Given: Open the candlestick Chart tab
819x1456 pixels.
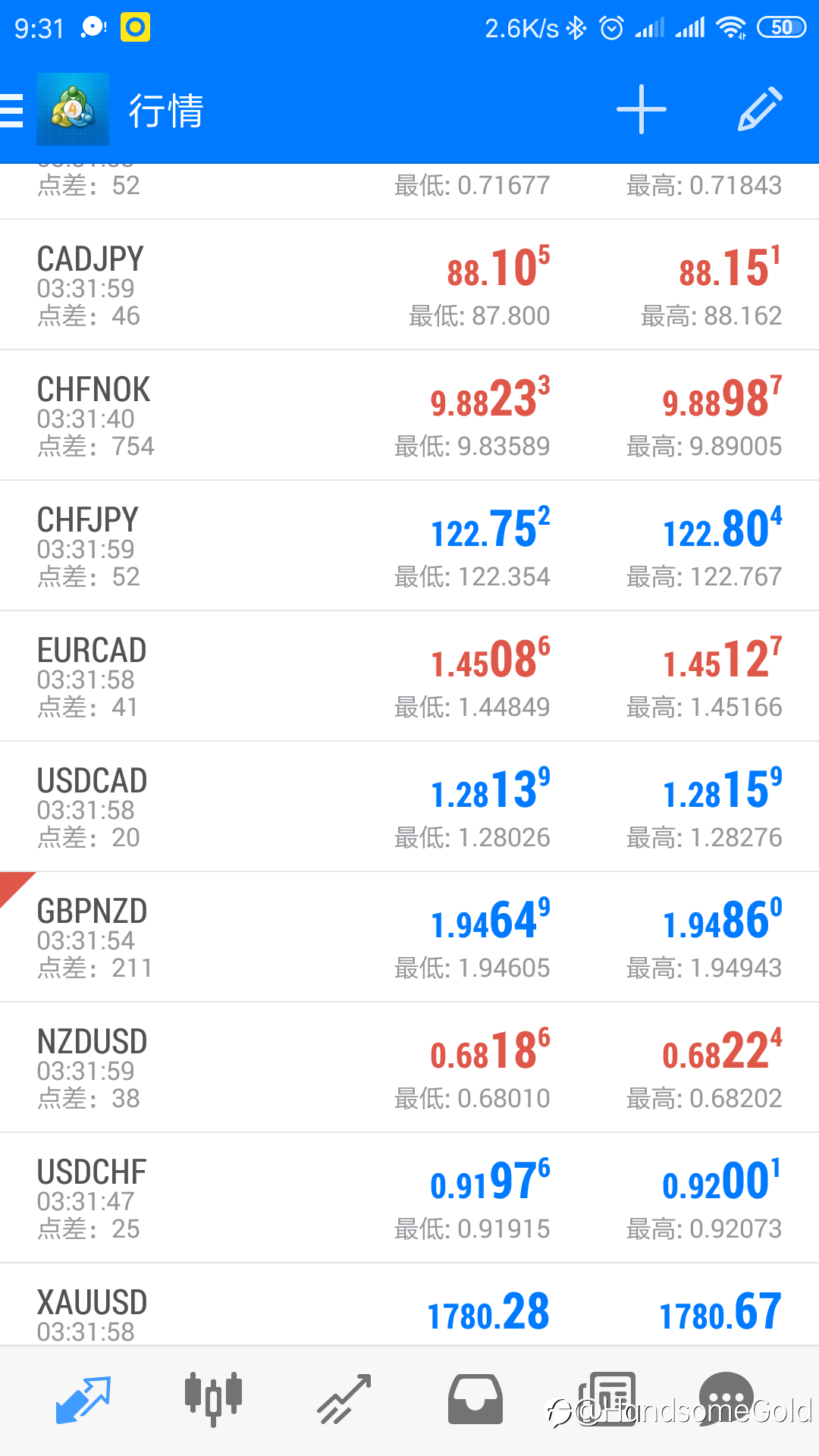Looking at the screenshot, I should pos(214,1399).
